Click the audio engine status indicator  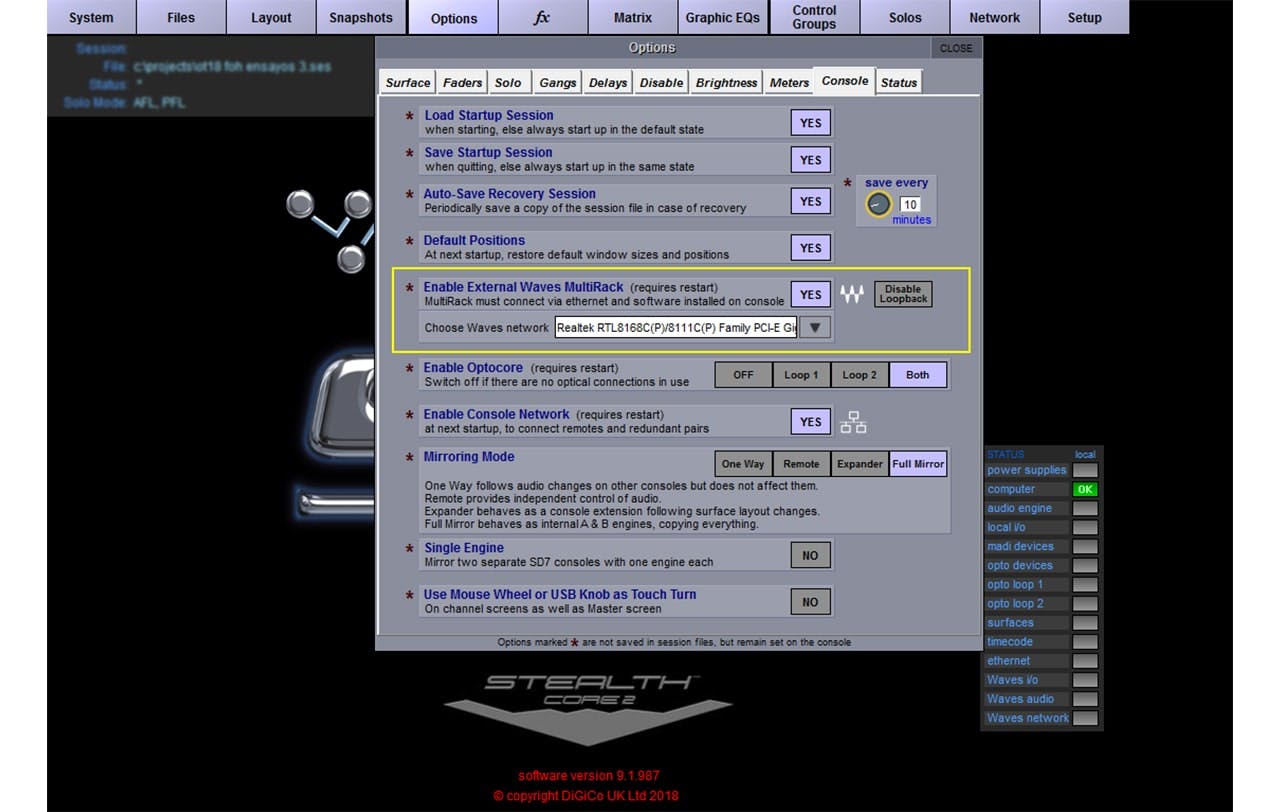coord(1085,509)
